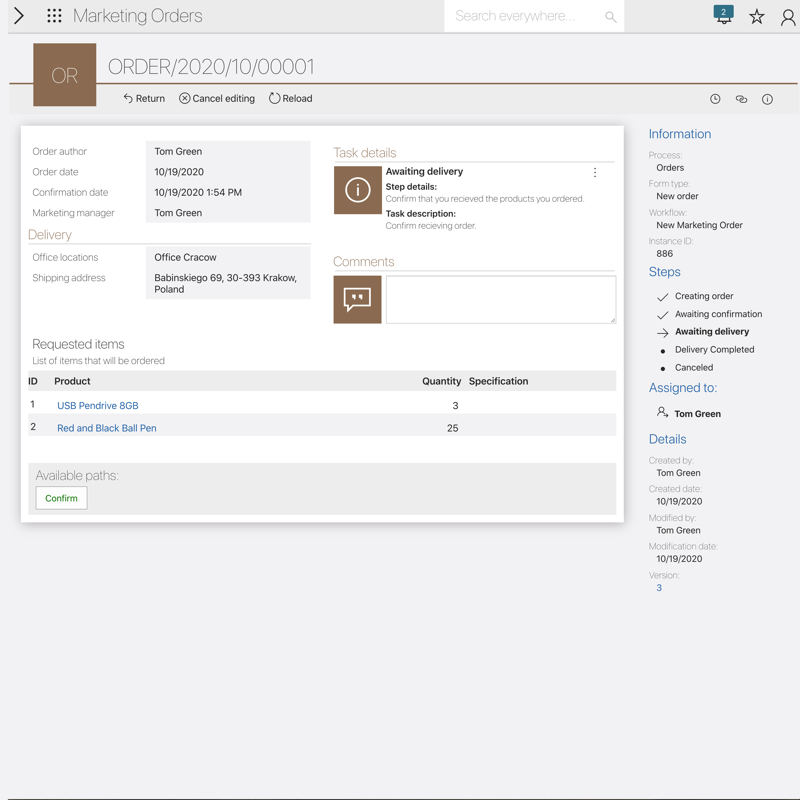Click the Confirm path button
This screenshot has height=800, width=800.
tap(61, 498)
